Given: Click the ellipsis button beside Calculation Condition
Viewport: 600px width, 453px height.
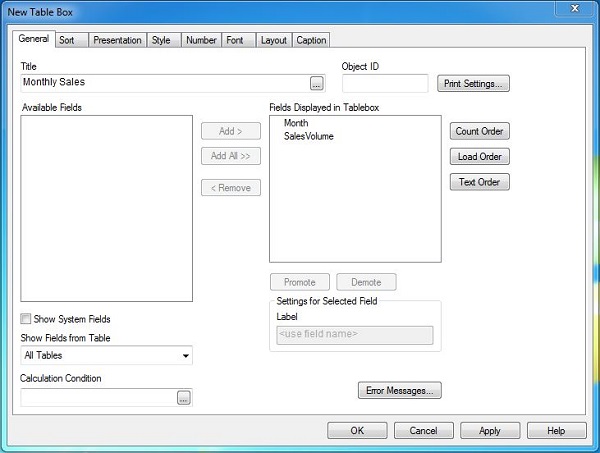Looking at the screenshot, I should (183, 398).
